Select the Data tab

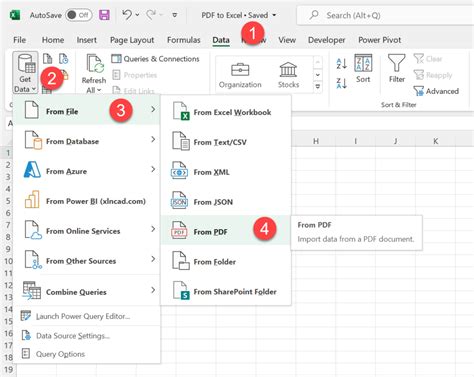click(x=221, y=40)
